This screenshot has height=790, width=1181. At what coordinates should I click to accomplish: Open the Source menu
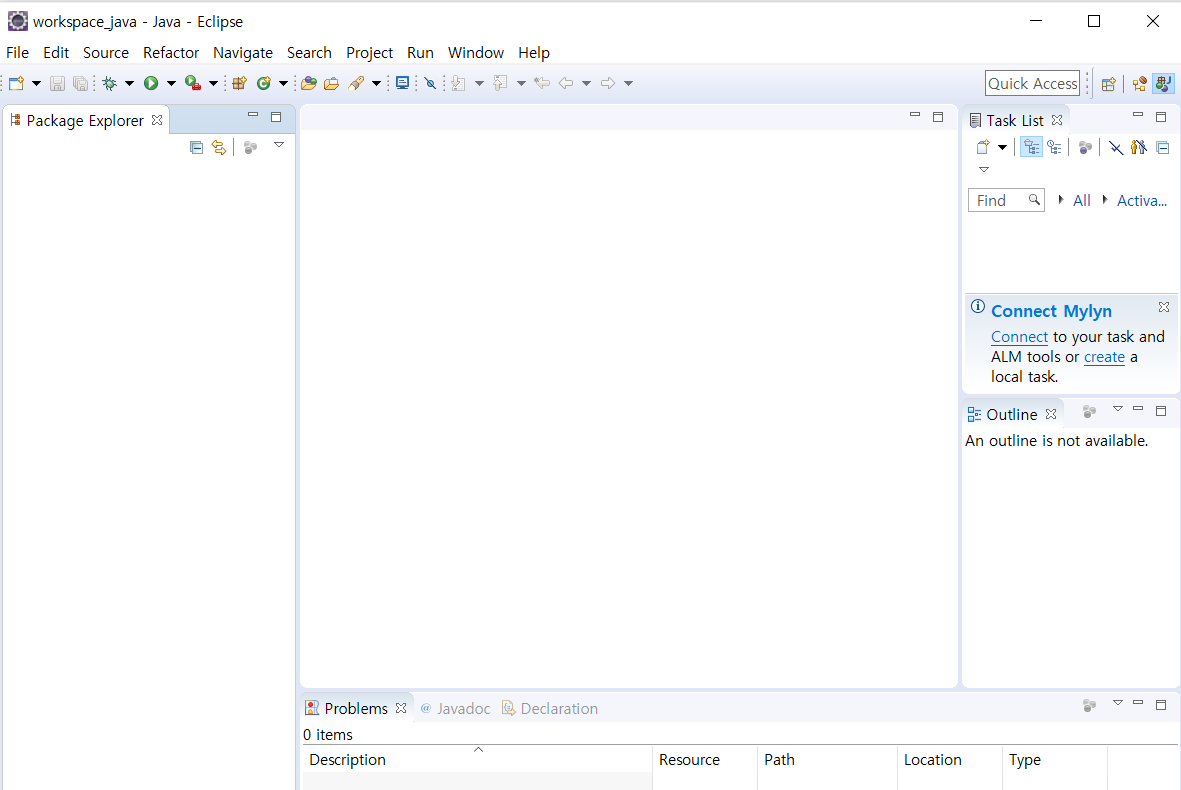pyautogui.click(x=105, y=53)
